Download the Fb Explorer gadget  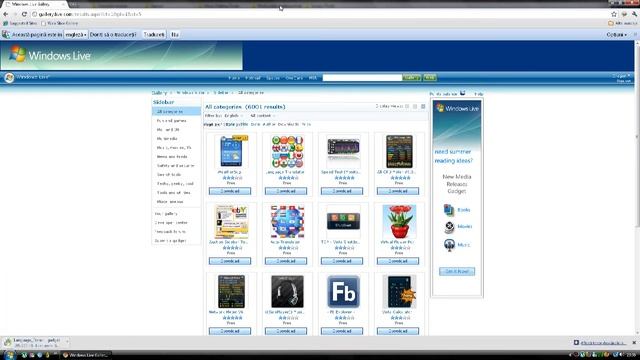pyautogui.click(x=342, y=331)
